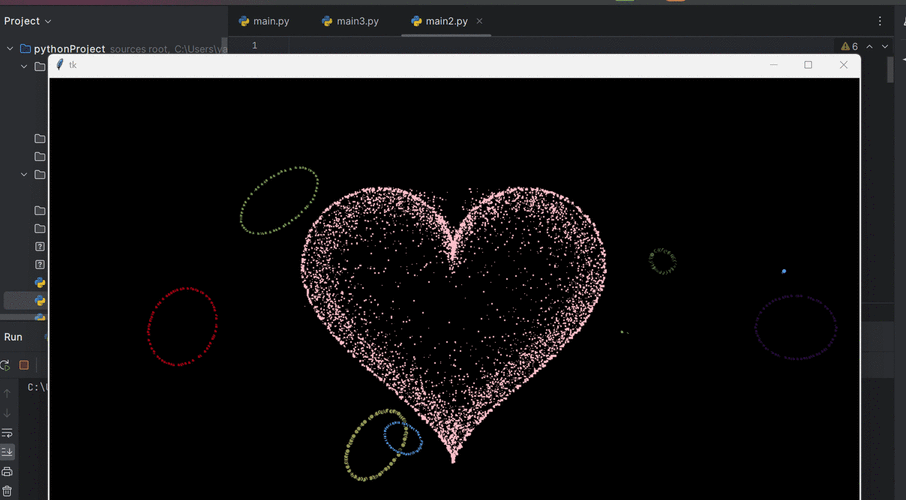Open the editor tabs three-dot menu
The image size is (906, 500).
tap(880, 21)
